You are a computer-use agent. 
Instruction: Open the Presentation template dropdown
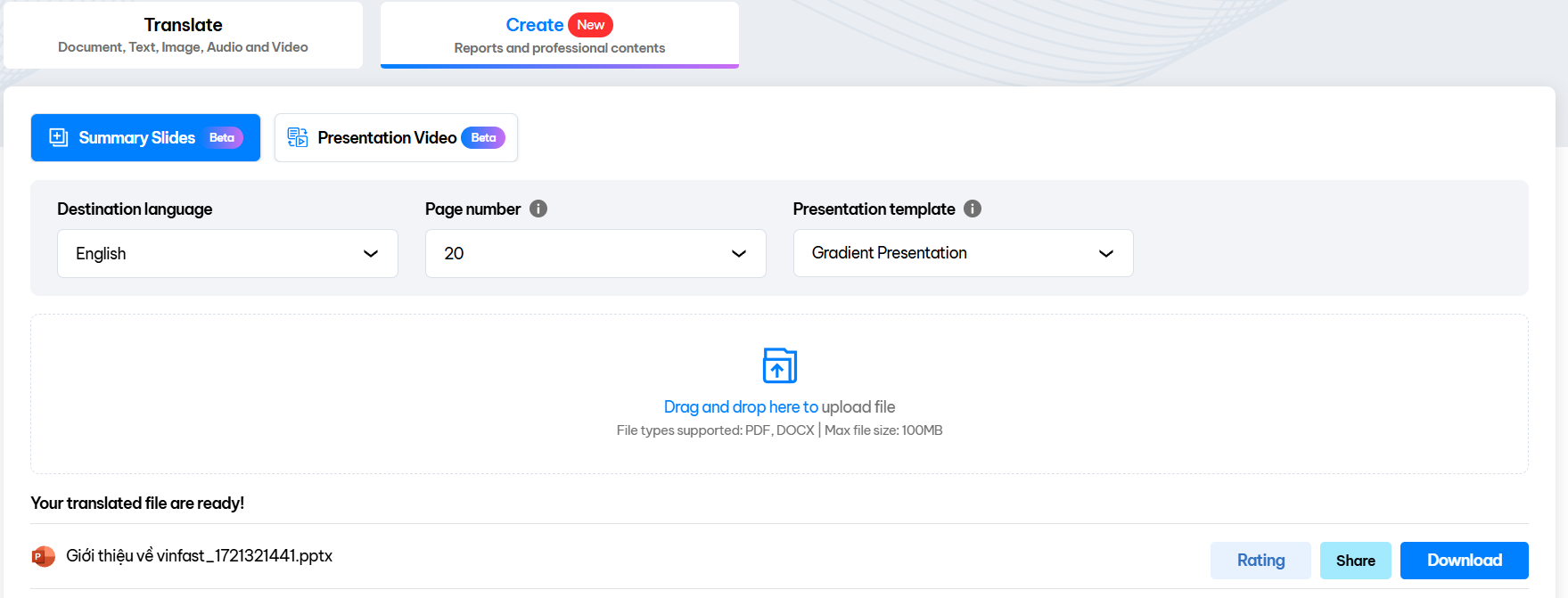[963, 253]
